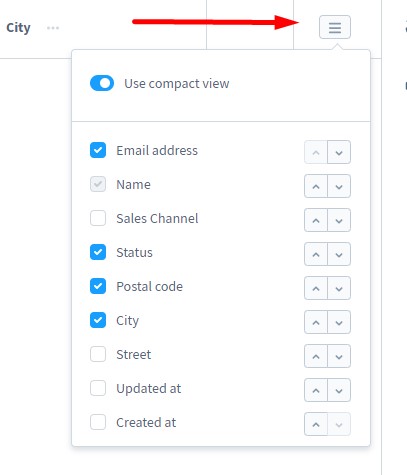This screenshot has height=475, width=407.
Task: Move City column up in list
Action: pos(316,322)
